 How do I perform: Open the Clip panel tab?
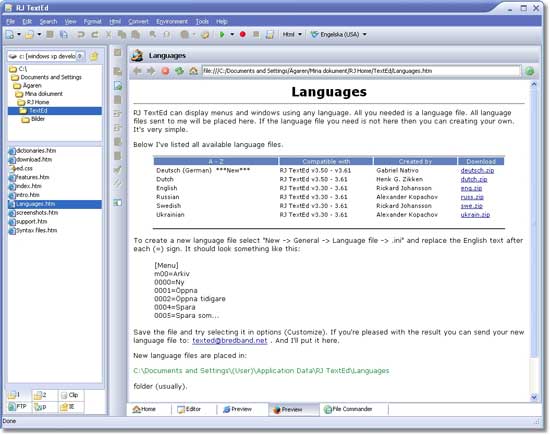coord(70,395)
